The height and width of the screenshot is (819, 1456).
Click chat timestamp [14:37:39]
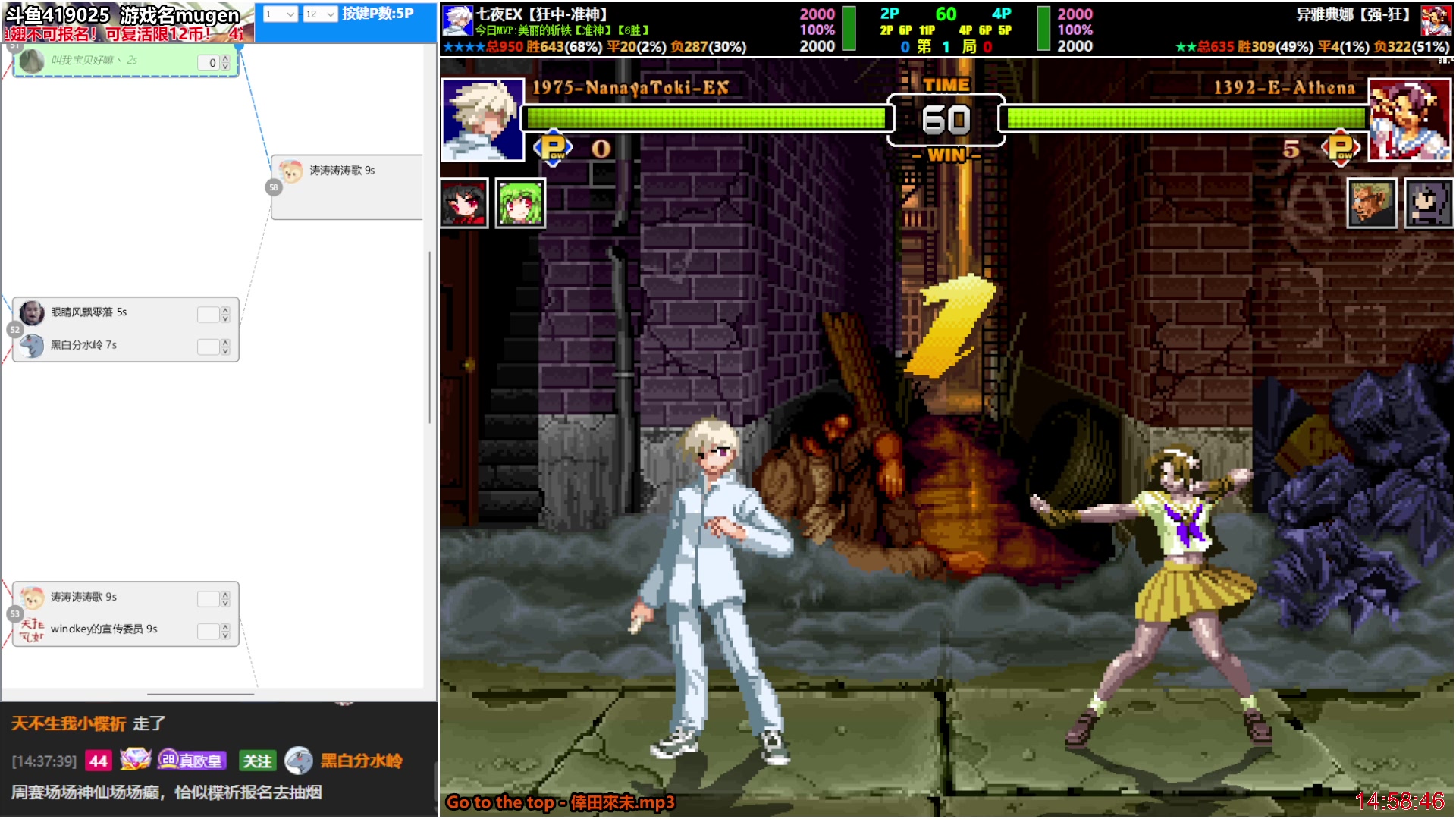tap(44, 761)
